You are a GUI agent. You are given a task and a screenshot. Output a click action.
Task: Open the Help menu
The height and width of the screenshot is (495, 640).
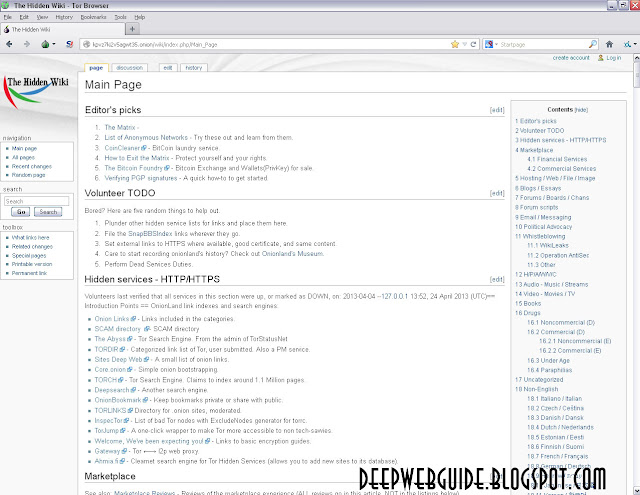click(140, 17)
